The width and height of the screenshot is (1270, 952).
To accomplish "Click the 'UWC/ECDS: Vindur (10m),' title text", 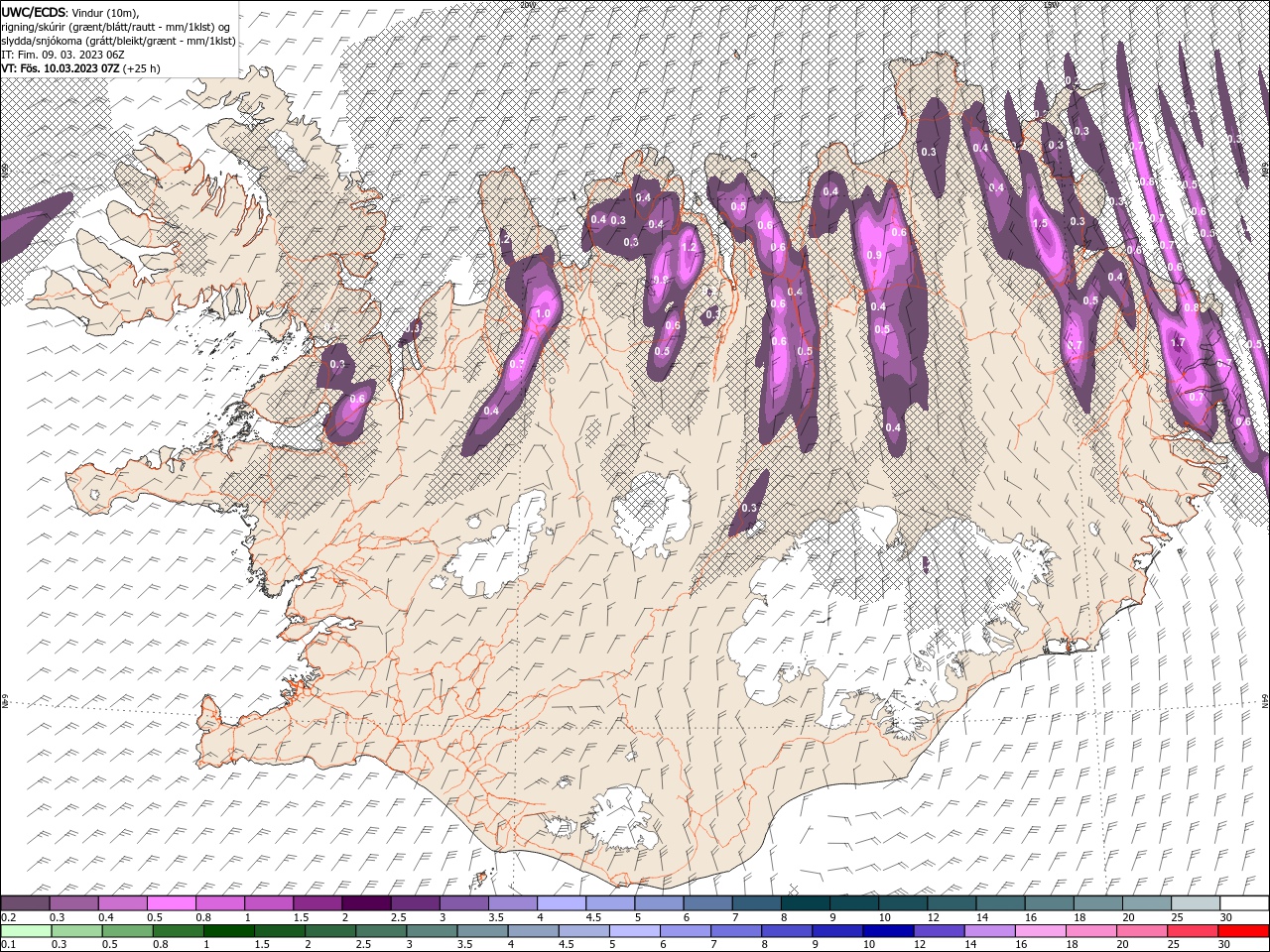I will coord(70,12).
